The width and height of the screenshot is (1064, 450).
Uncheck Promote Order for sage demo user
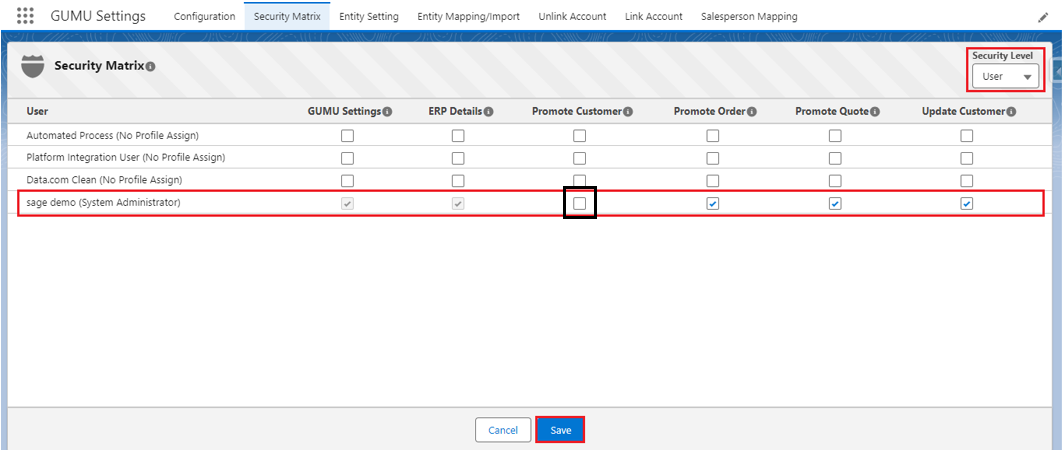(712, 204)
